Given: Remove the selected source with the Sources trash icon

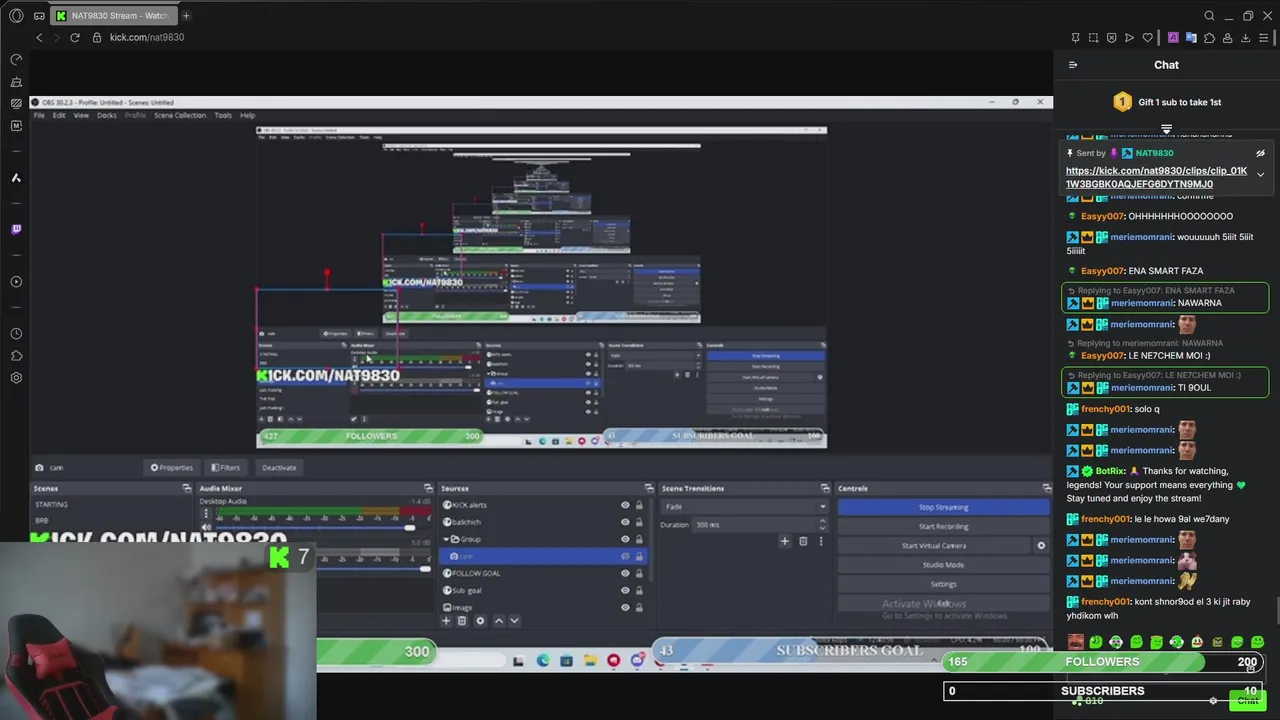Looking at the screenshot, I should pos(461,621).
